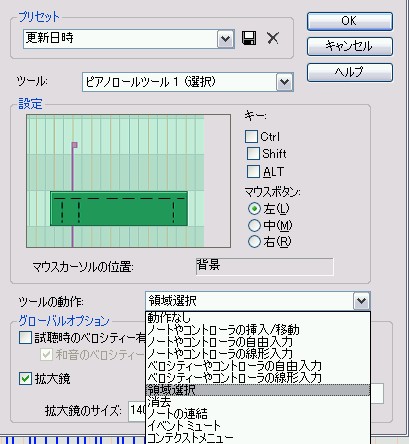Tick the ALT key checkbox
The width and height of the screenshot is (409, 444).
[x=253, y=172]
